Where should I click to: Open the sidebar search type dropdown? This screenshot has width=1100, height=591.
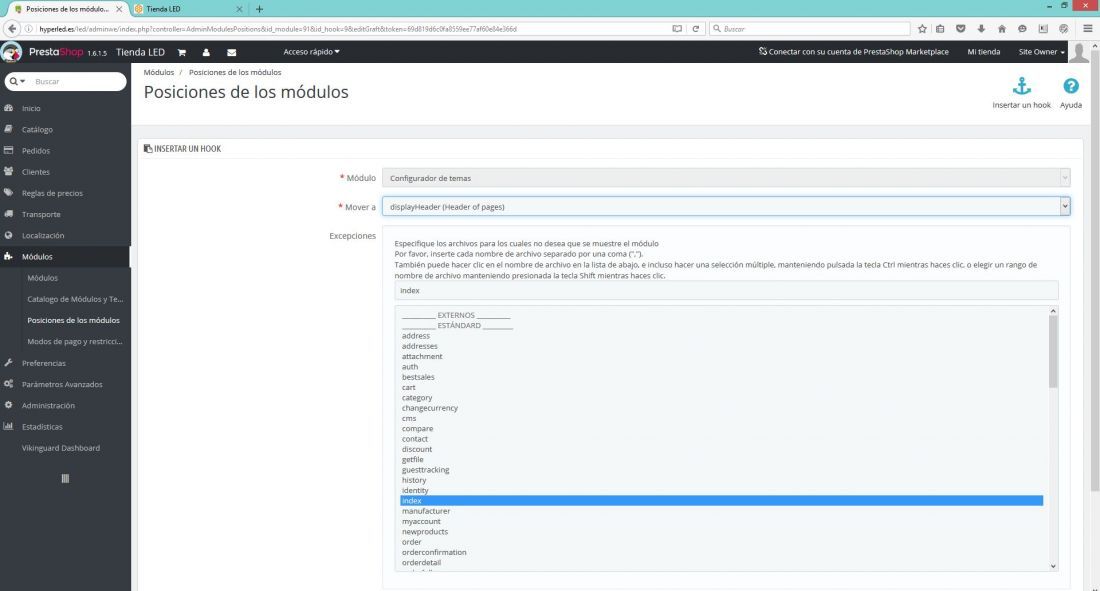pyautogui.click(x=18, y=81)
